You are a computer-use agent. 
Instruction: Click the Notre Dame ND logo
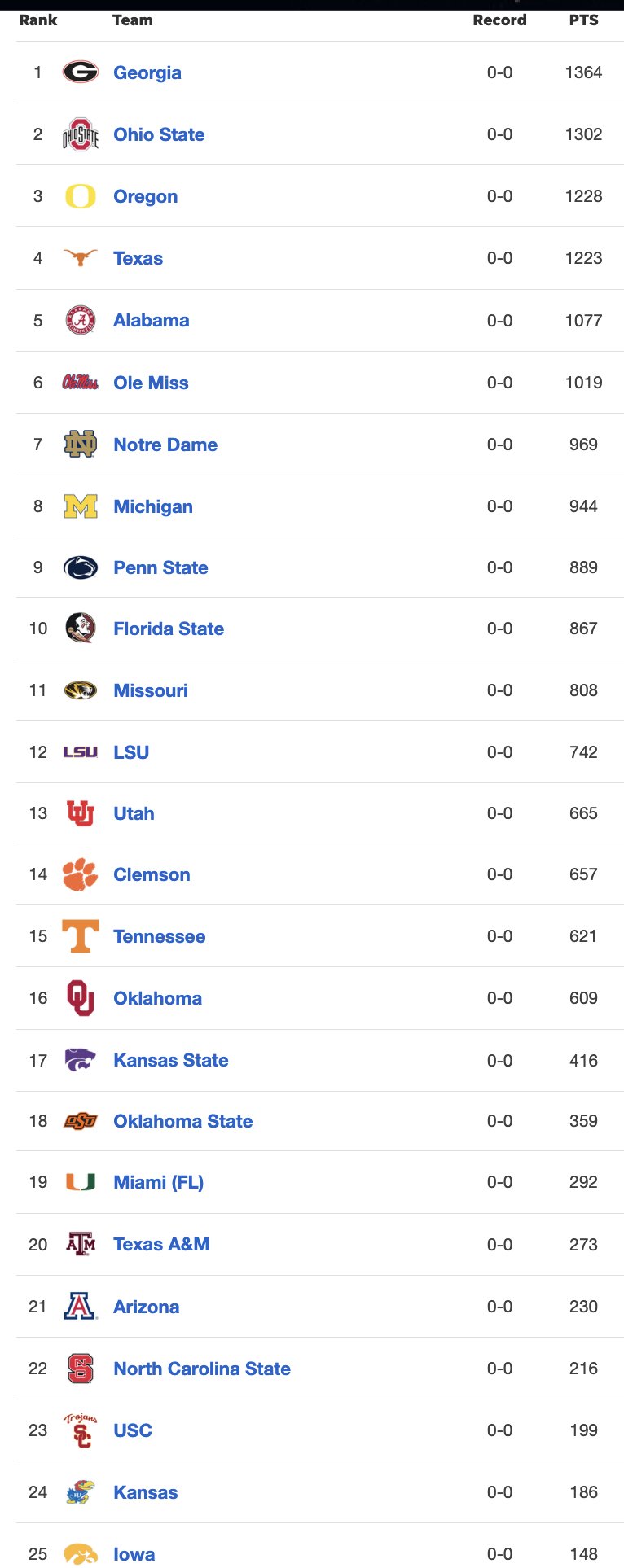pos(81,444)
